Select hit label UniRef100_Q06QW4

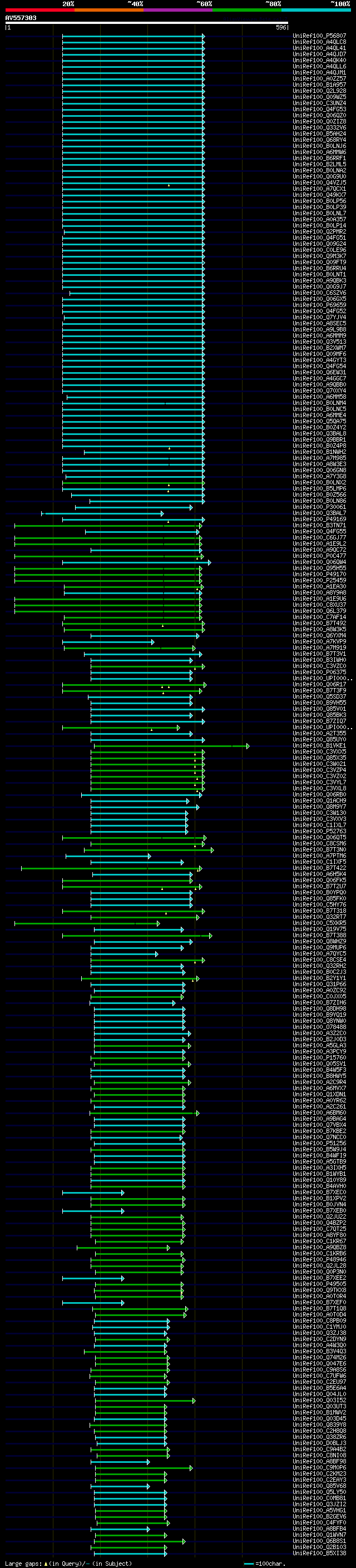point(319,562)
